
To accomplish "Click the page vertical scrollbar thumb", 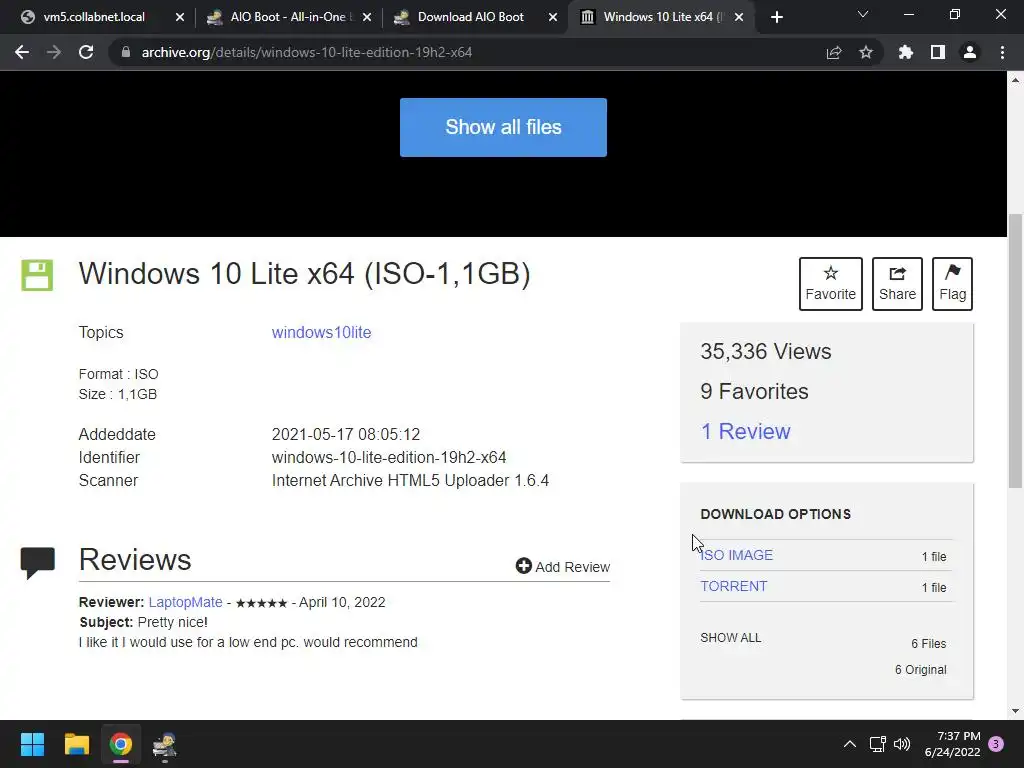I will (1015, 351).
